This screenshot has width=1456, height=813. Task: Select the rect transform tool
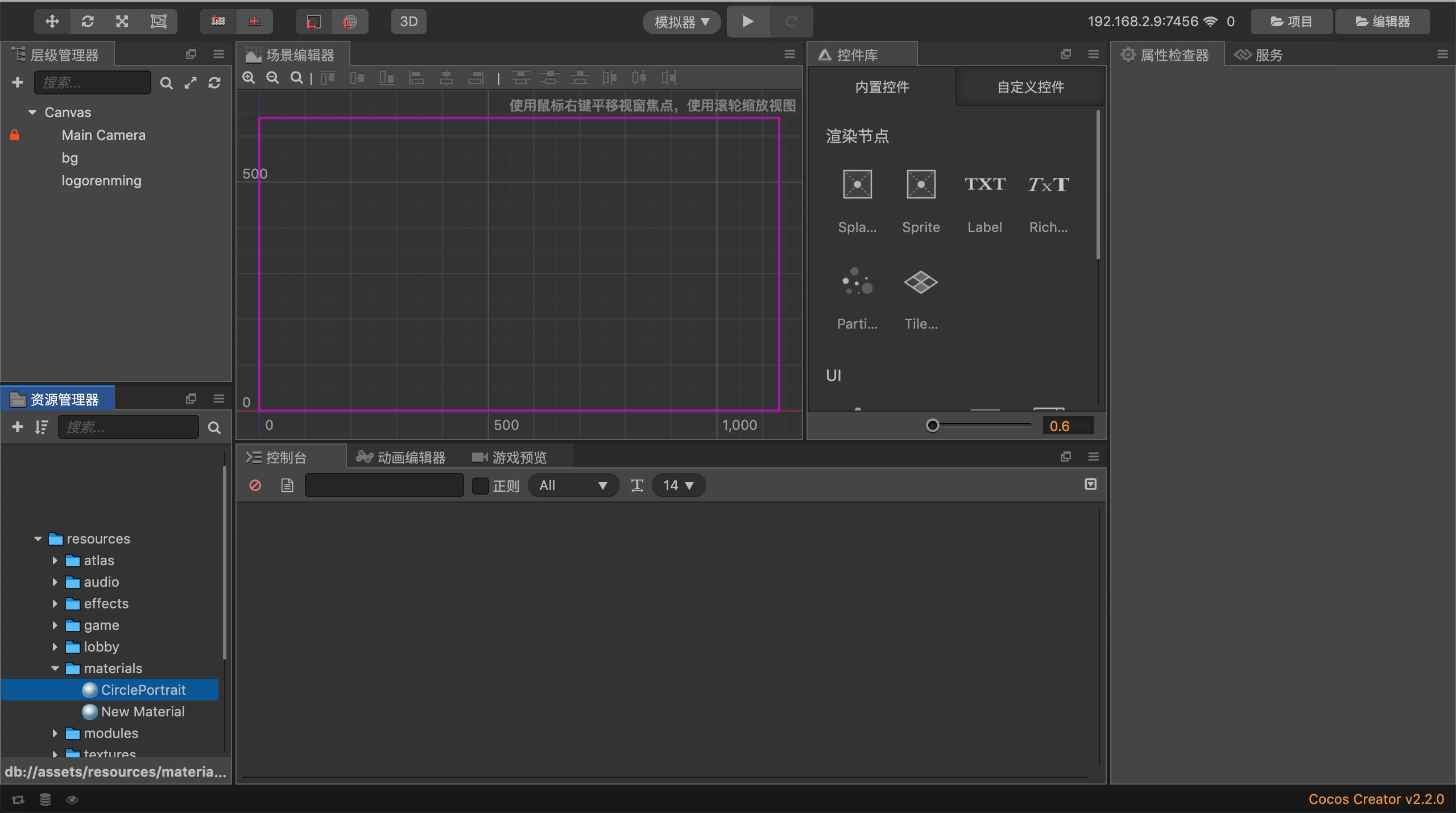coord(158,22)
